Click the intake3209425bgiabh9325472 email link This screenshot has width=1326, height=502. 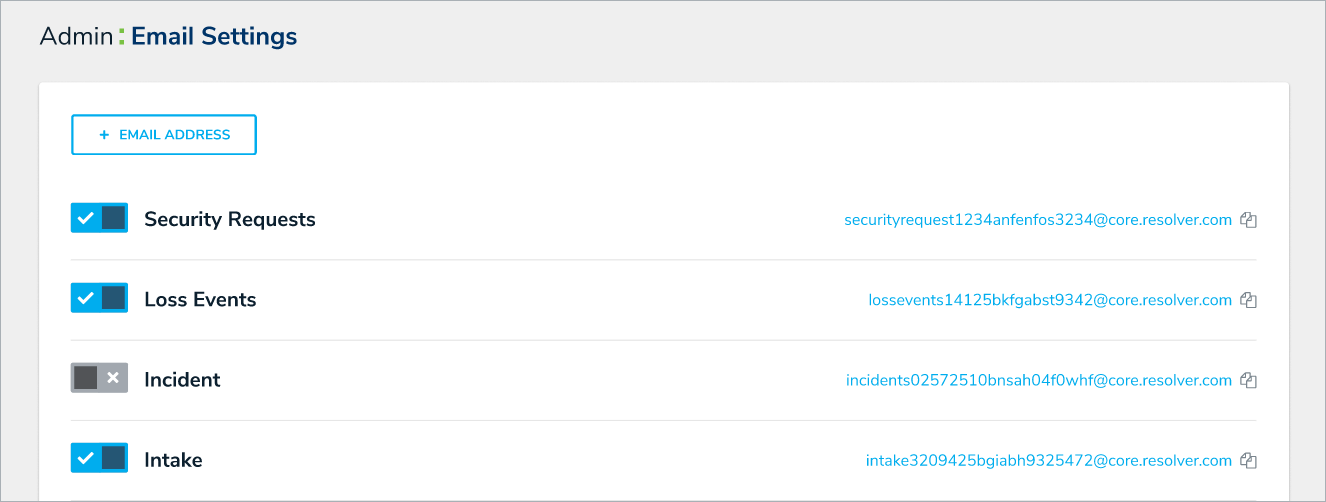1049,461
